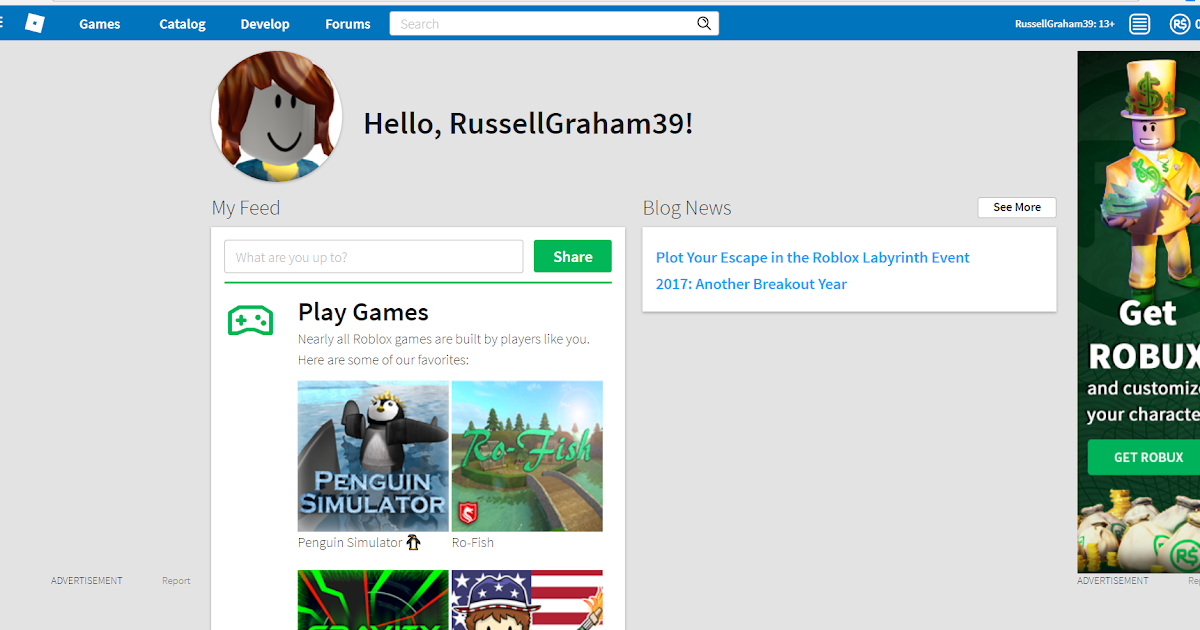Open the green laser game thumbnail
1200x630 pixels.
click(x=373, y=600)
